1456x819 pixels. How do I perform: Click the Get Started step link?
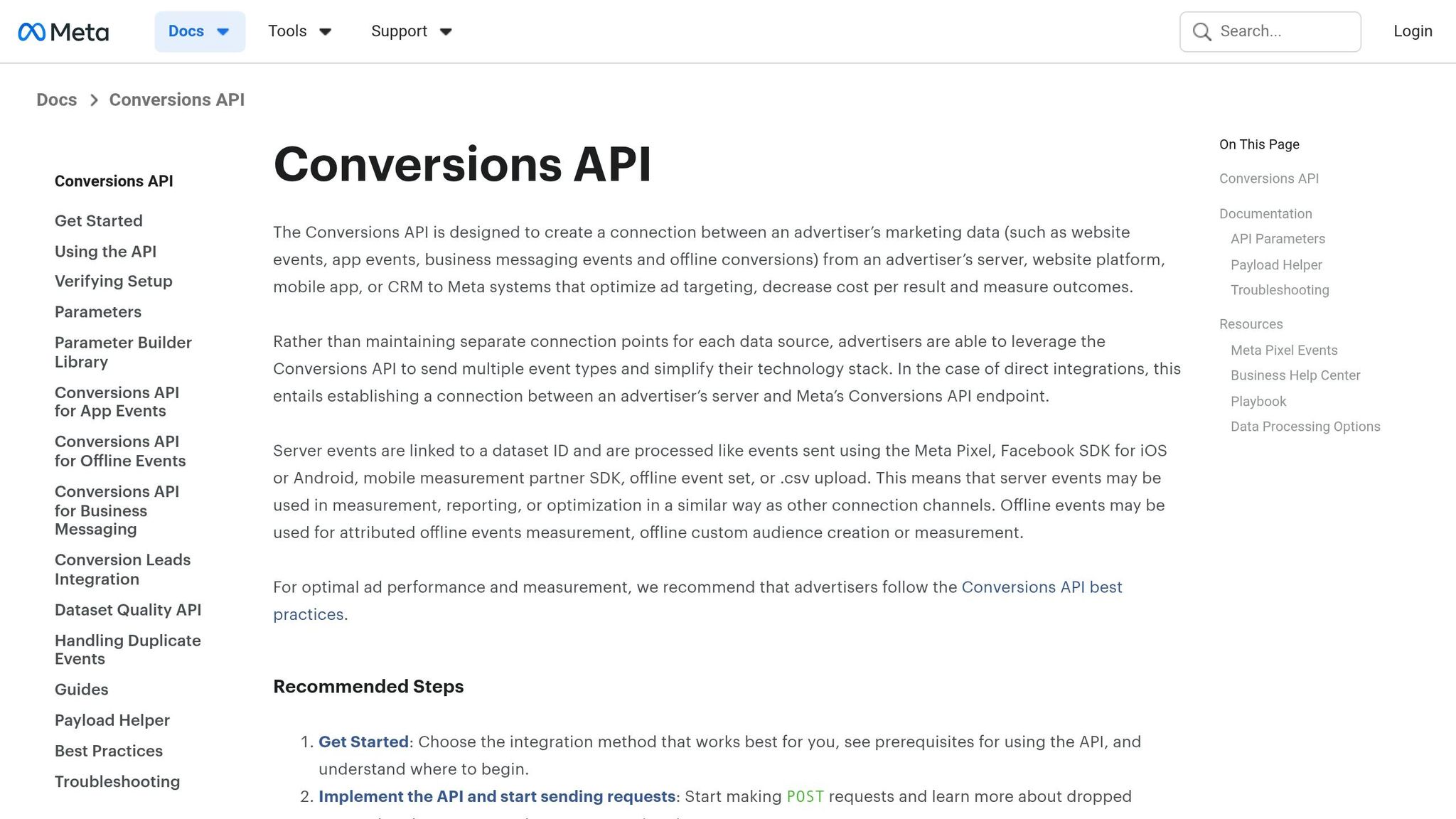pos(363,742)
